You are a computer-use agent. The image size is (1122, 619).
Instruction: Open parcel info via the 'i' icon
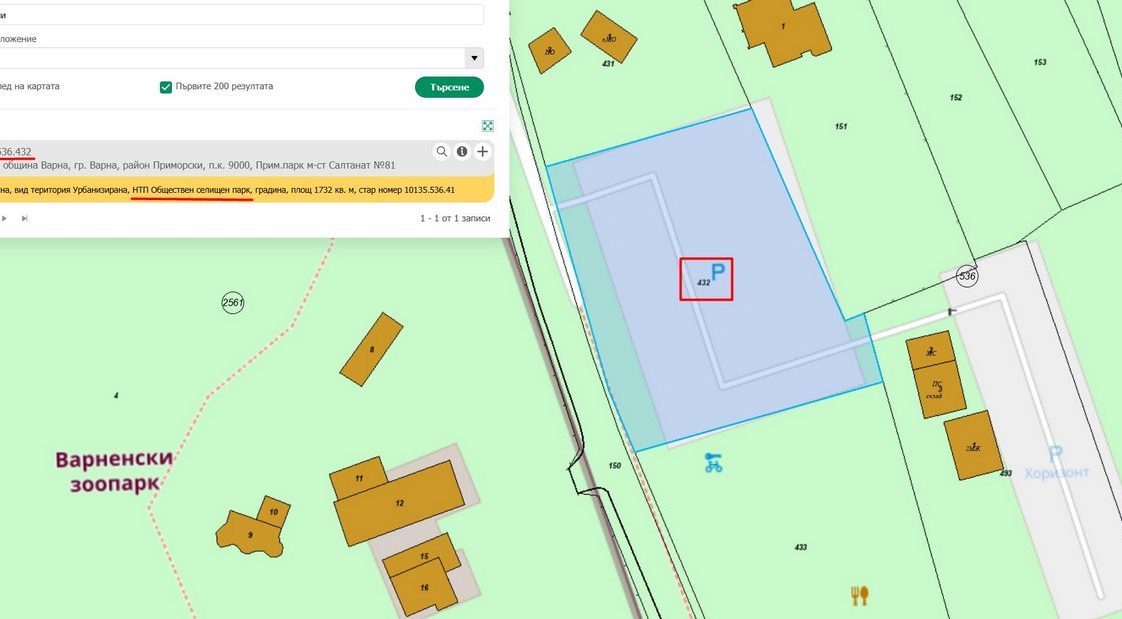click(x=462, y=152)
